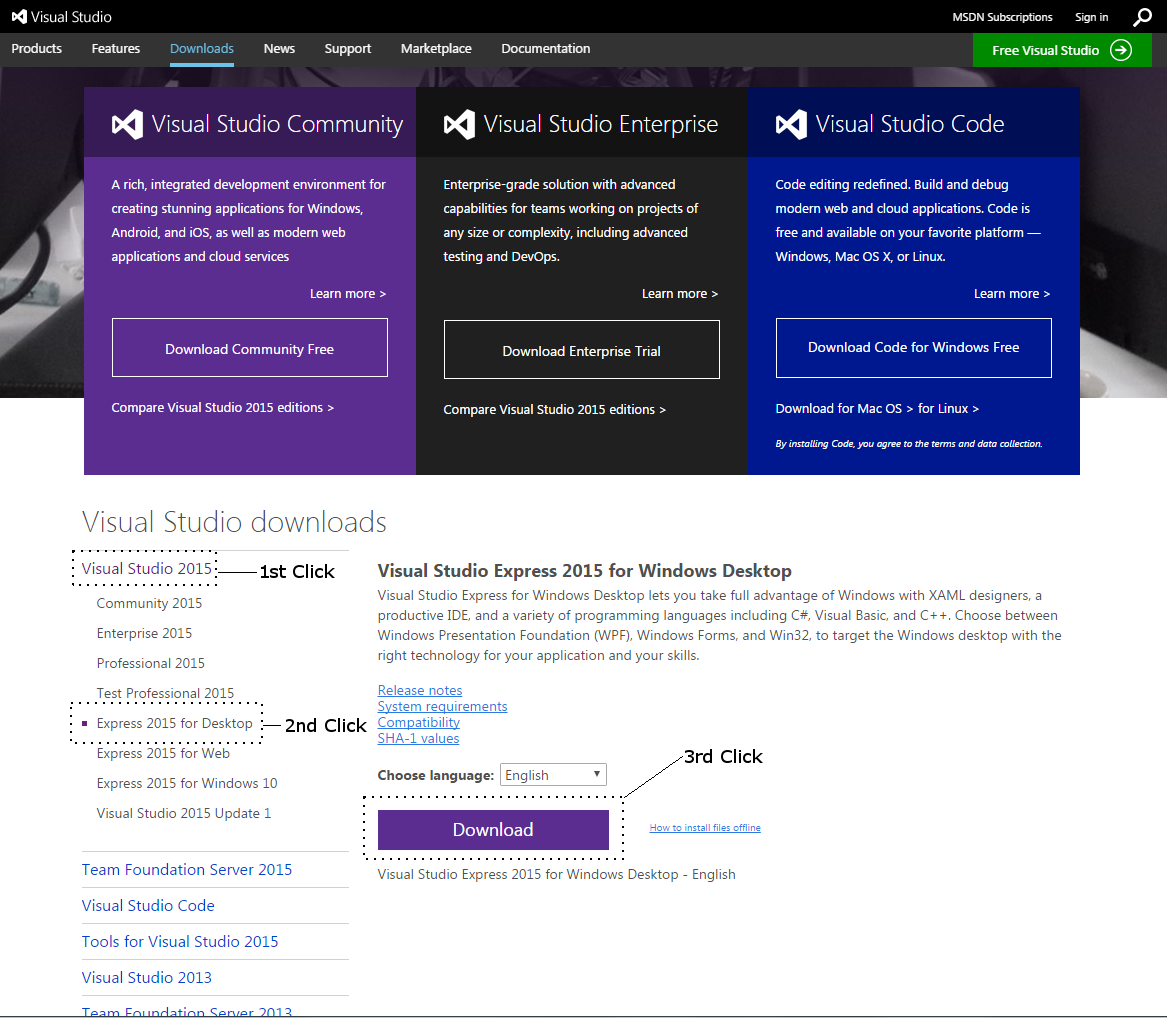Image resolution: width=1167 pixels, height=1018 pixels.
Task: Click the for Linux download link
Action: point(948,409)
